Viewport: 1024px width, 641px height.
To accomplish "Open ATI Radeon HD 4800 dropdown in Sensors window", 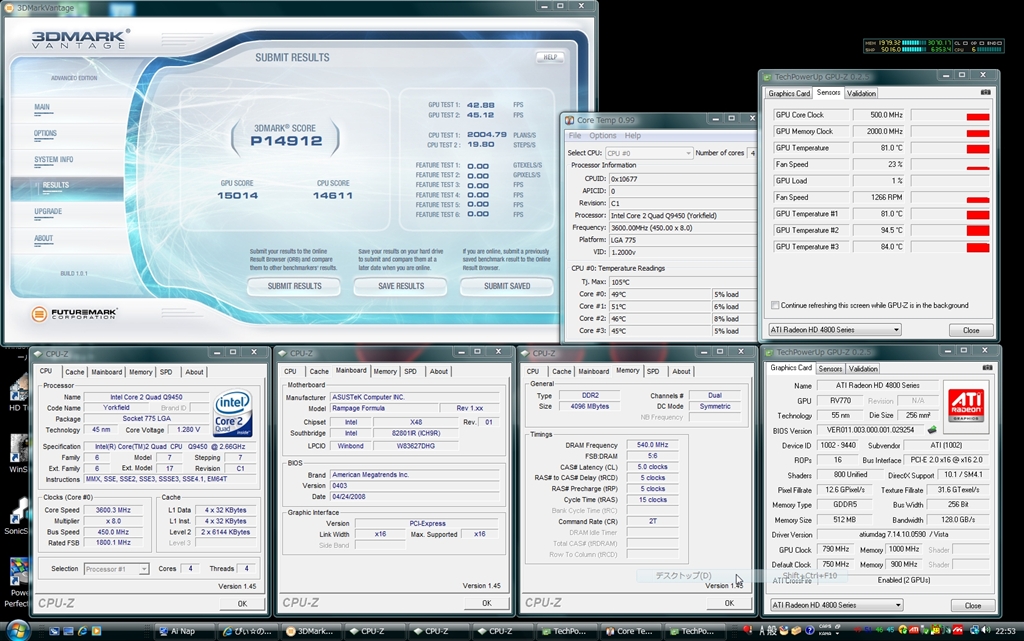I will click(835, 330).
